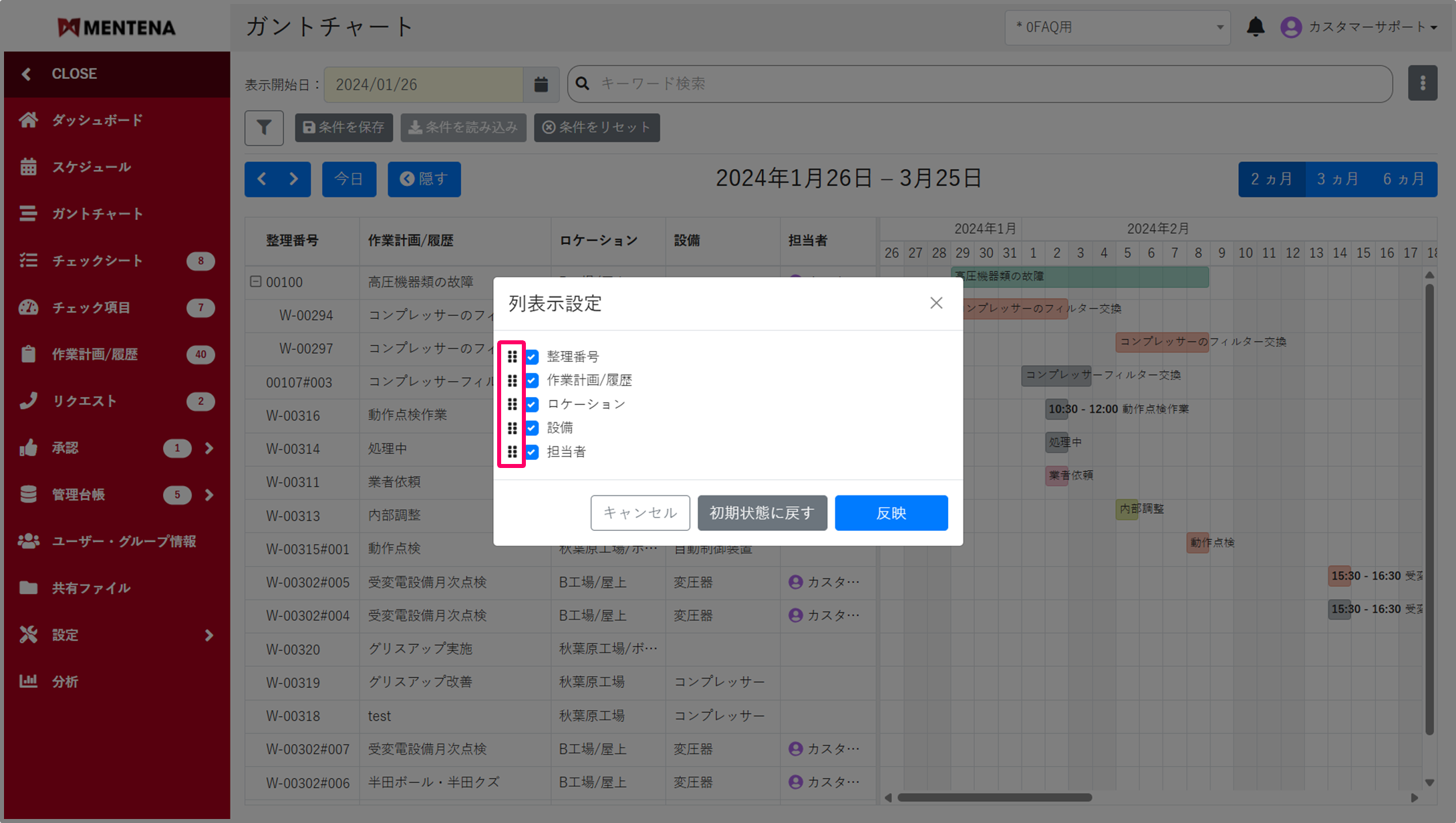
Task: Click drag handle beside 整理番号
Action: click(x=512, y=356)
